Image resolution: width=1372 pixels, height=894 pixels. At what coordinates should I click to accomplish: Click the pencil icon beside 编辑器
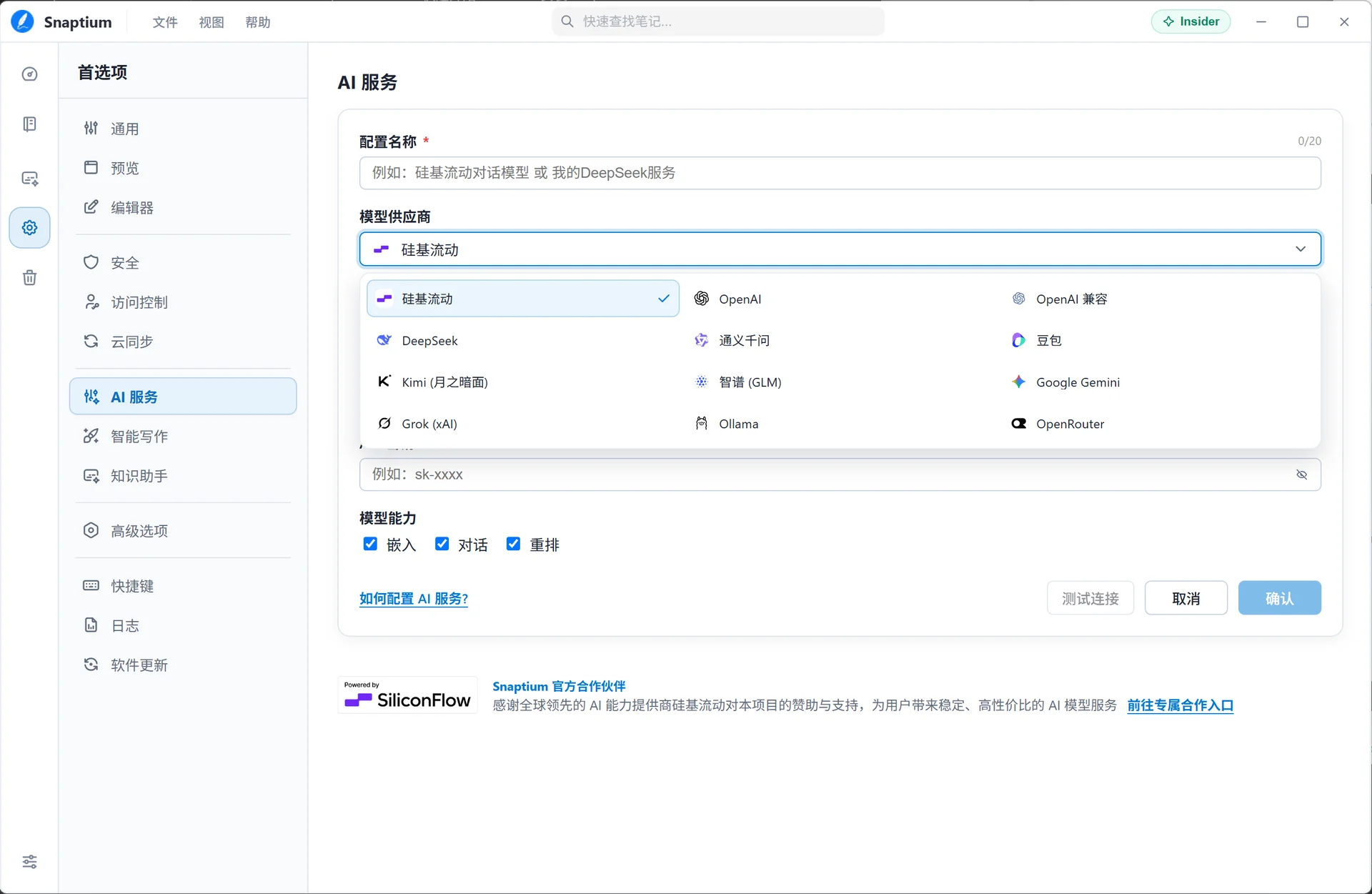[x=91, y=207]
